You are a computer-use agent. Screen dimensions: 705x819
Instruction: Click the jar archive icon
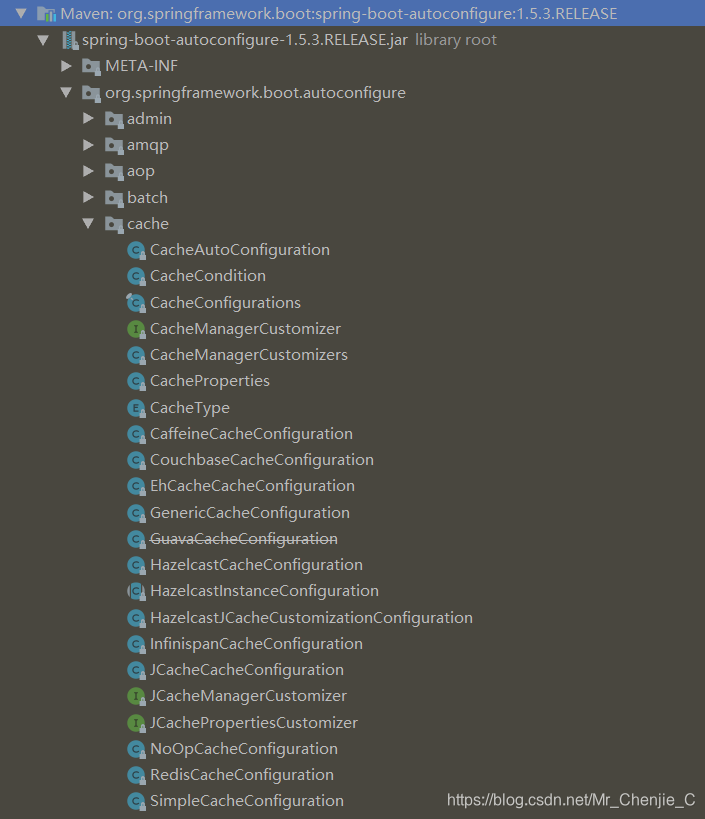[x=70, y=40]
